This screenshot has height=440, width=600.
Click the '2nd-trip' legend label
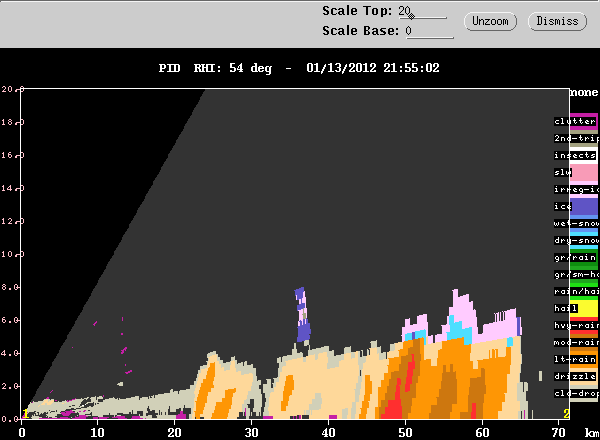(x=577, y=138)
